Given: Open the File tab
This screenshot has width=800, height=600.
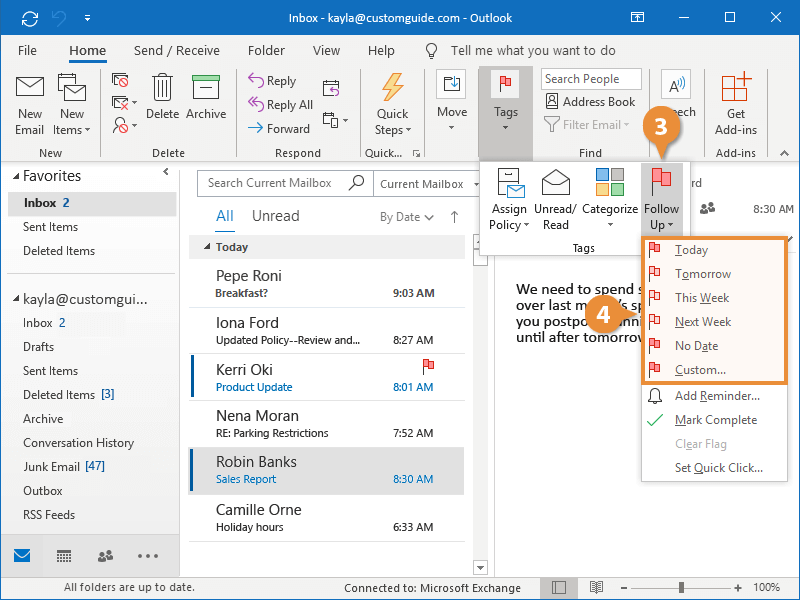Looking at the screenshot, I should click(x=27, y=51).
